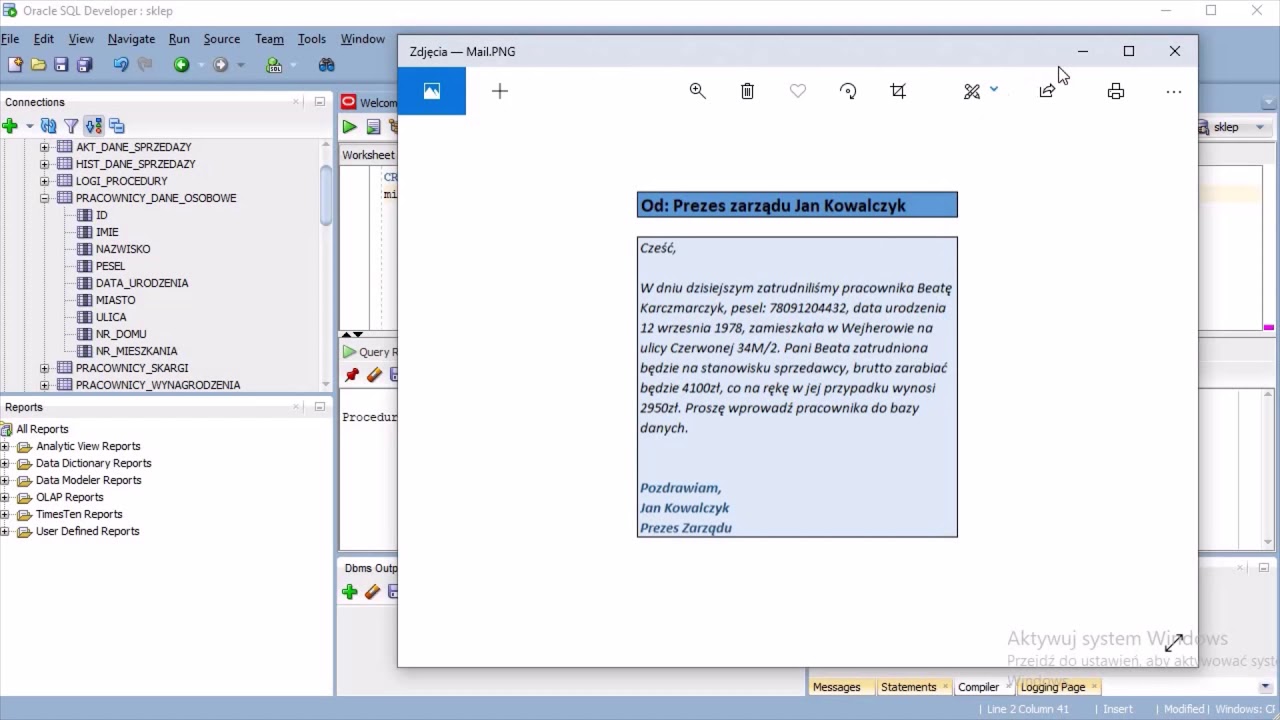Expand Analytic View Reports folder

(x=5, y=446)
